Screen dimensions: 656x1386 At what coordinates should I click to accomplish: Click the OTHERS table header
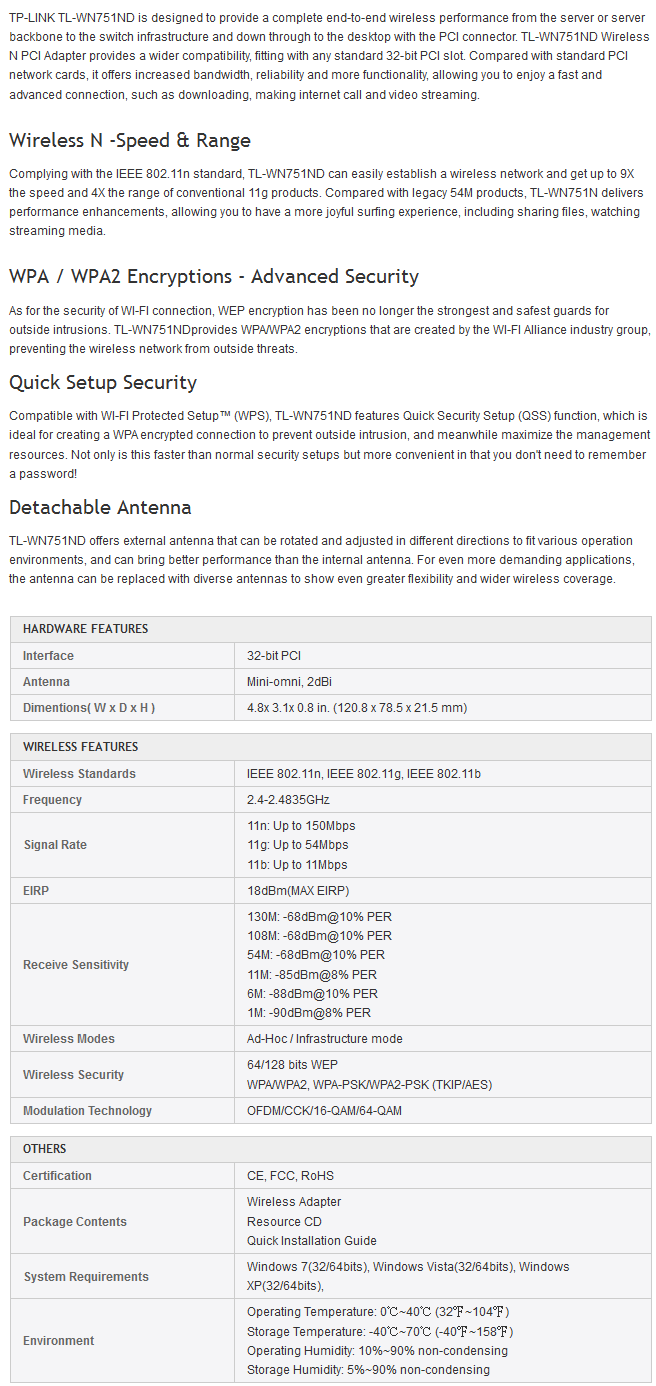coord(45,1149)
